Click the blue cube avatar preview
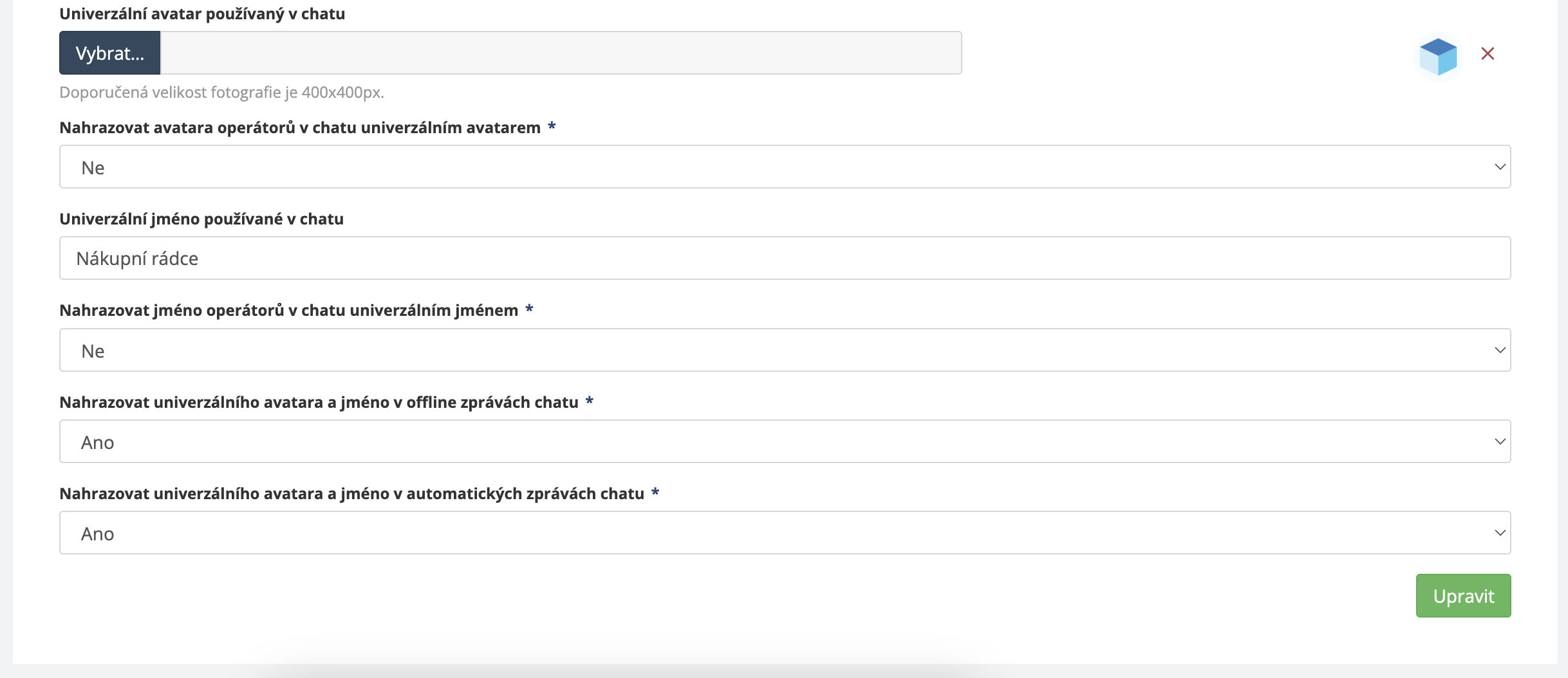The height and width of the screenshot is (678, 1568). tap(1438, 56)
